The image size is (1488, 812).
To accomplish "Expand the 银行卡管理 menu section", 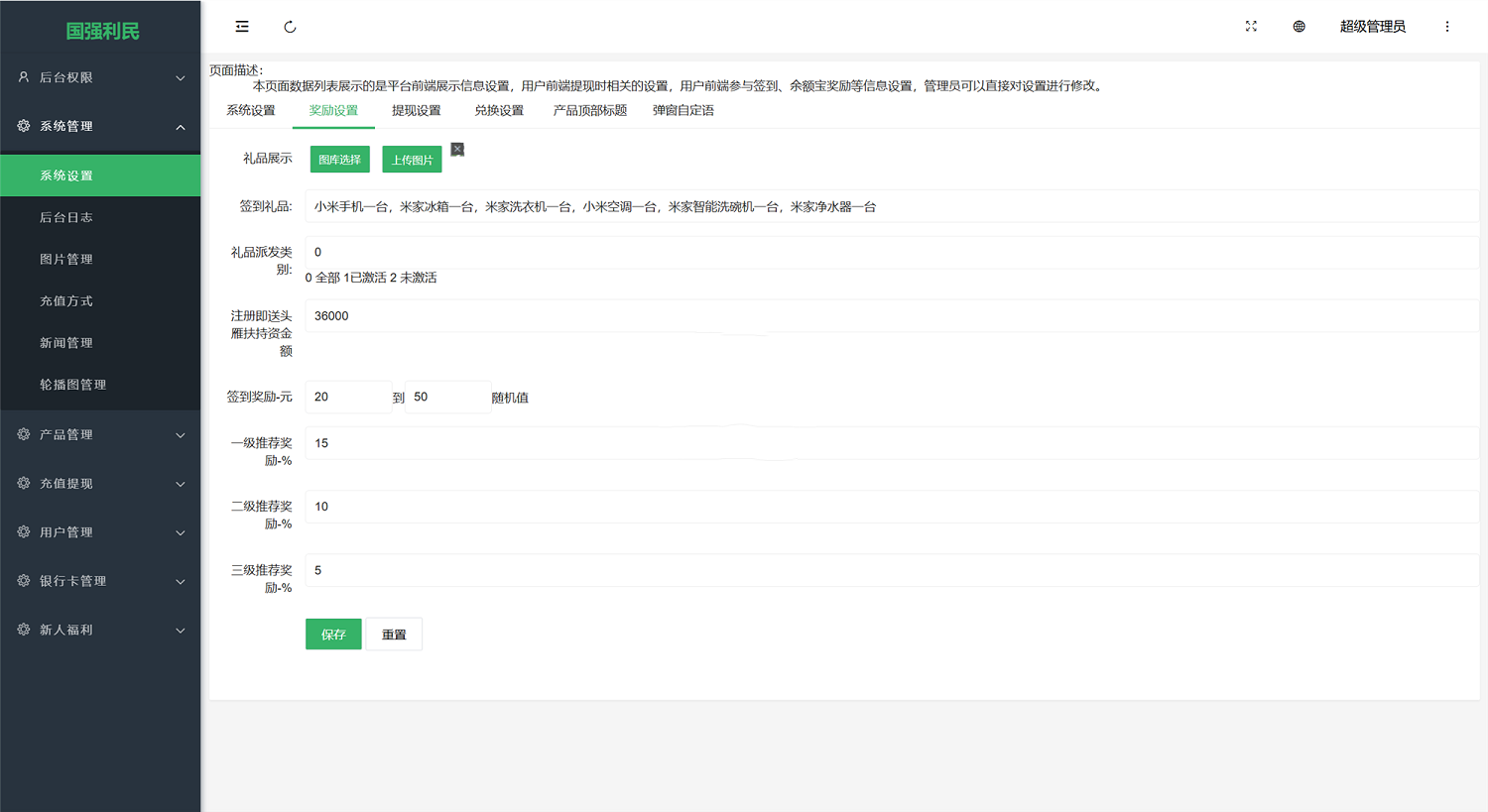I will 100,581.
